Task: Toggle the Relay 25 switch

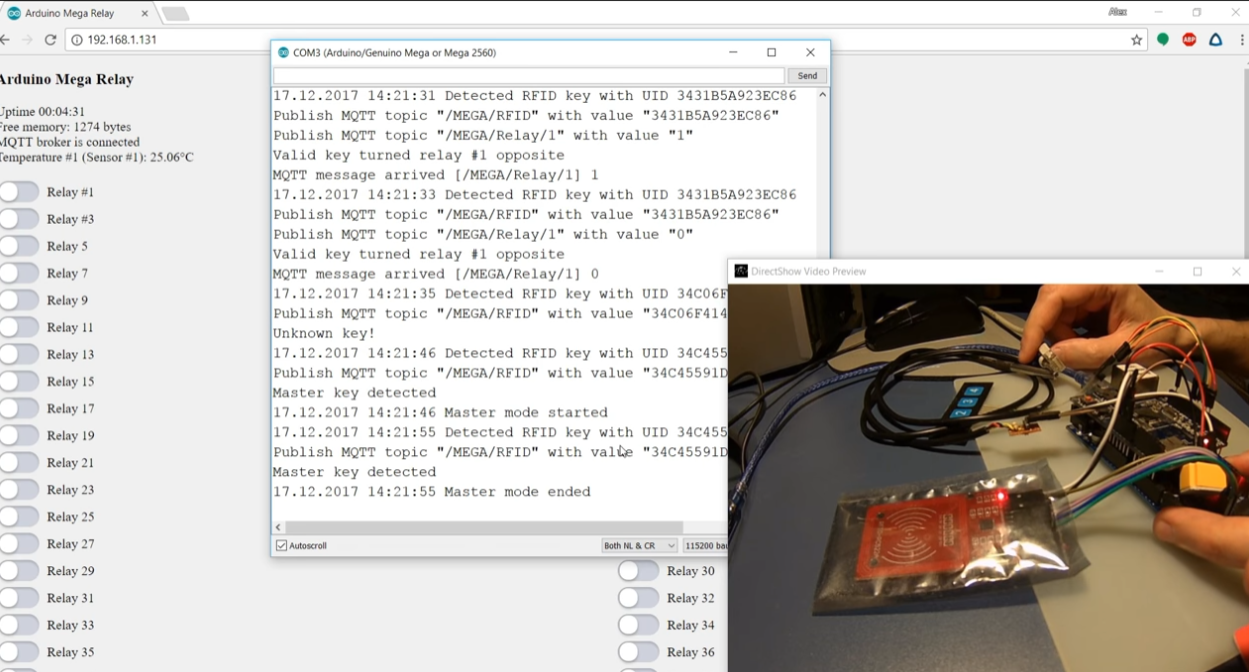Action: pos(19,516)
